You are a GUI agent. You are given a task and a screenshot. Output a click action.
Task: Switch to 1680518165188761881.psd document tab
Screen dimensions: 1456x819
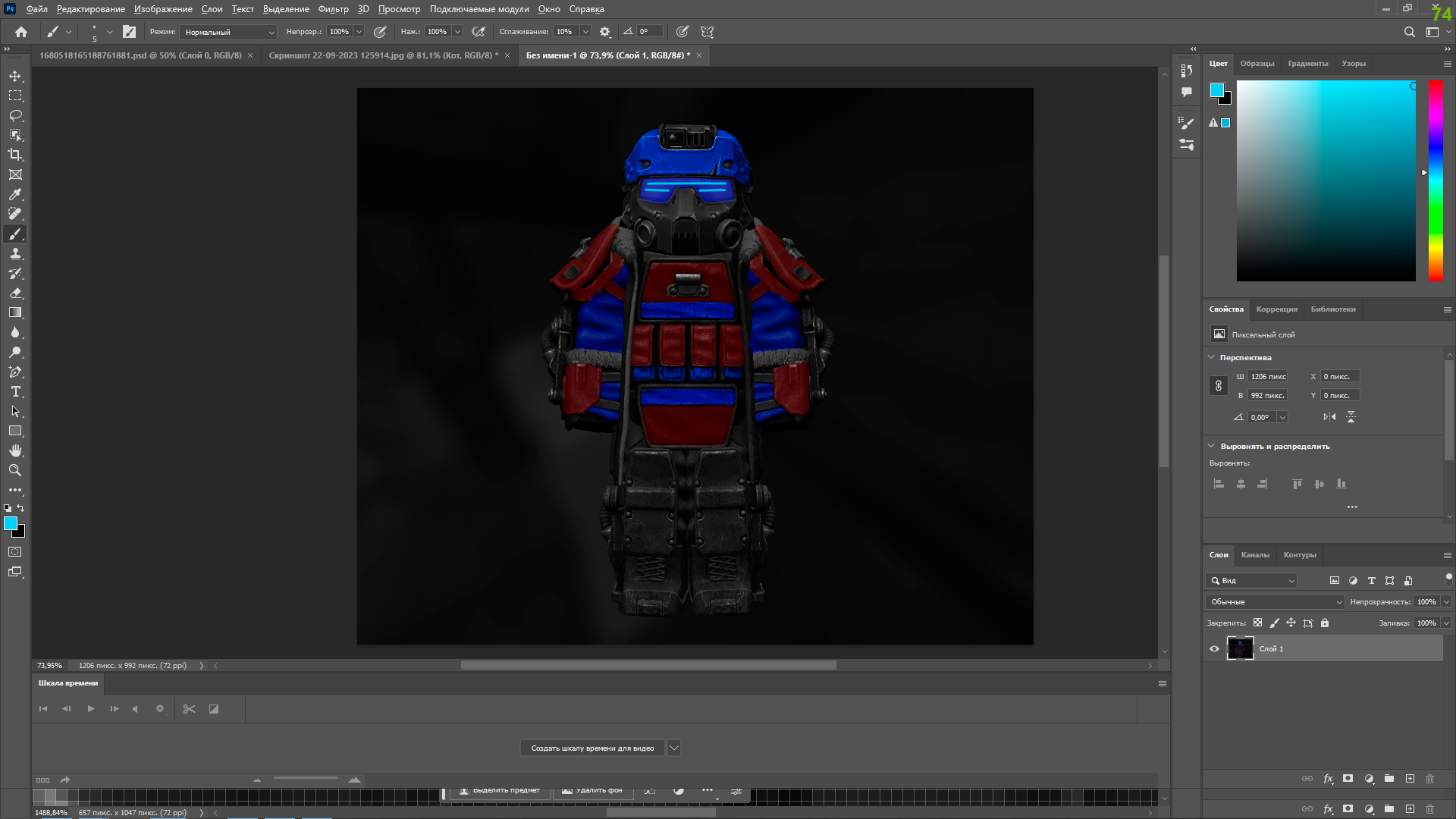[140, 55]
